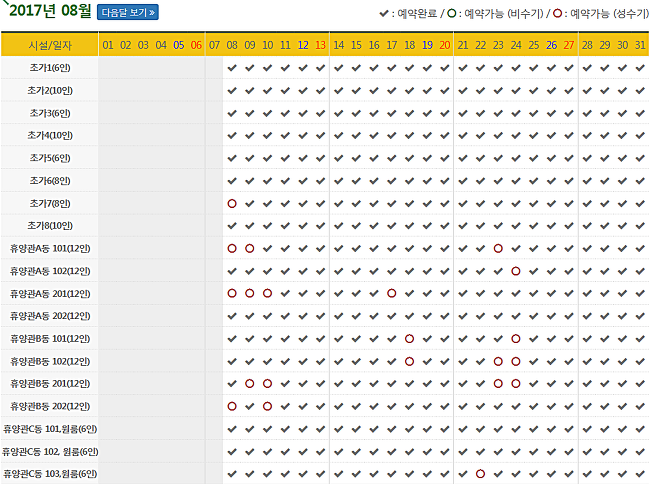The height and width of the screenshot is (484, 650).
Task: Click blue Saturday date header 12
Action: click(x=303, y=45)
